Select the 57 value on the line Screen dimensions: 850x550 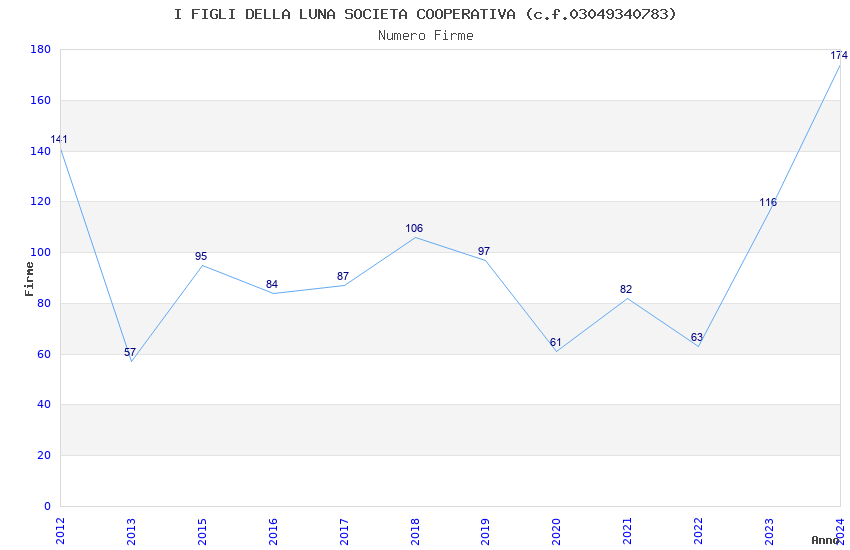pyautogui.click(x=130, y=353)
